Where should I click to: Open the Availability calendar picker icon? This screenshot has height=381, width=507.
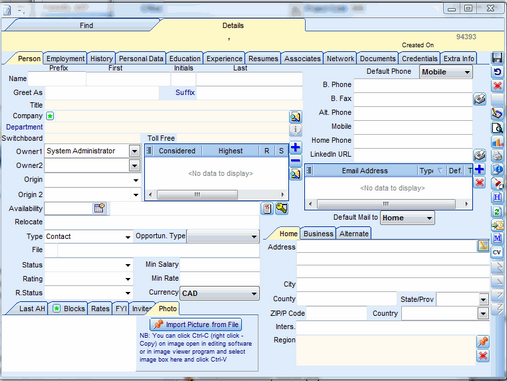(x=99, y=208)
